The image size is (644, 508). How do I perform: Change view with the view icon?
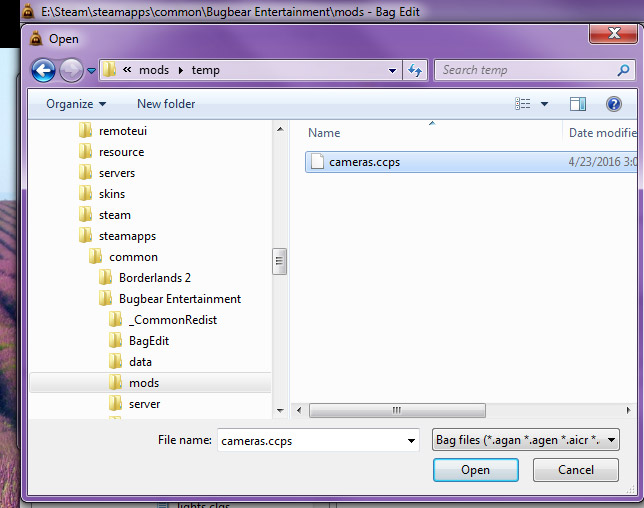coord(522,104)
